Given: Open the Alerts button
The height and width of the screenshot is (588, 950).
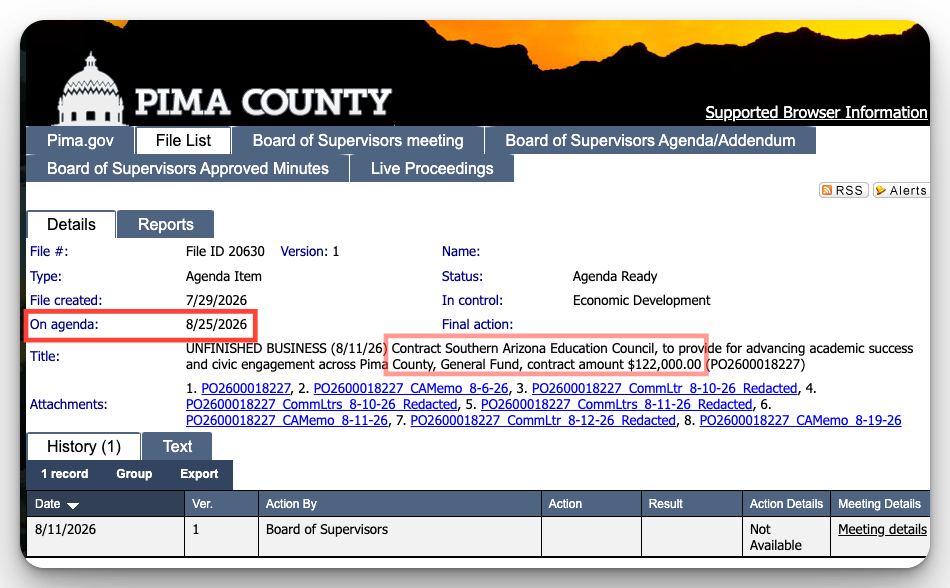Looking at the screenshot, I should [901, 190].
